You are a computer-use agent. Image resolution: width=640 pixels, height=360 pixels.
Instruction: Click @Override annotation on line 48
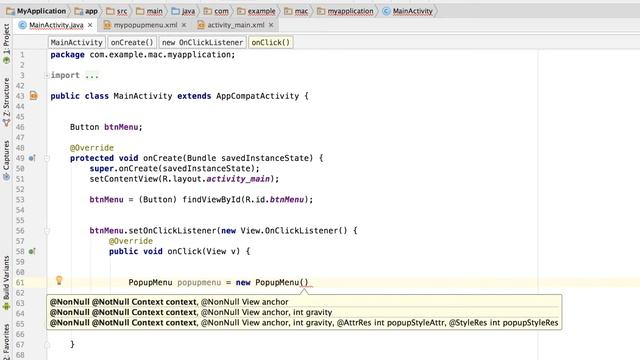coord(92,148)
